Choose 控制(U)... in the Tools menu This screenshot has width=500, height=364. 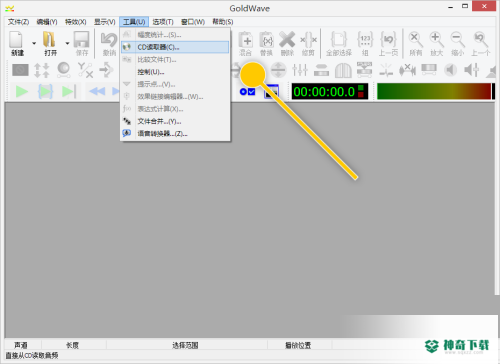[x=175, y=72]
